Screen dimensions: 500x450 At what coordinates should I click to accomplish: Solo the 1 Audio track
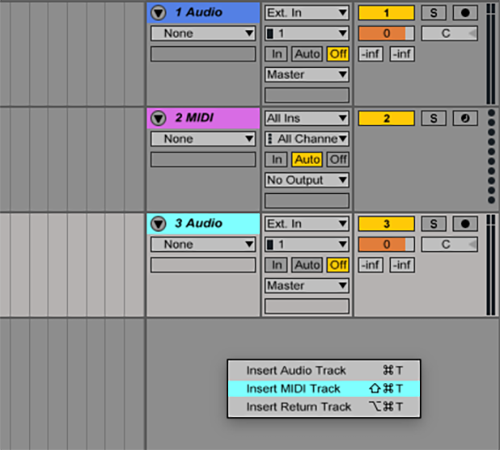pos(433,13)
